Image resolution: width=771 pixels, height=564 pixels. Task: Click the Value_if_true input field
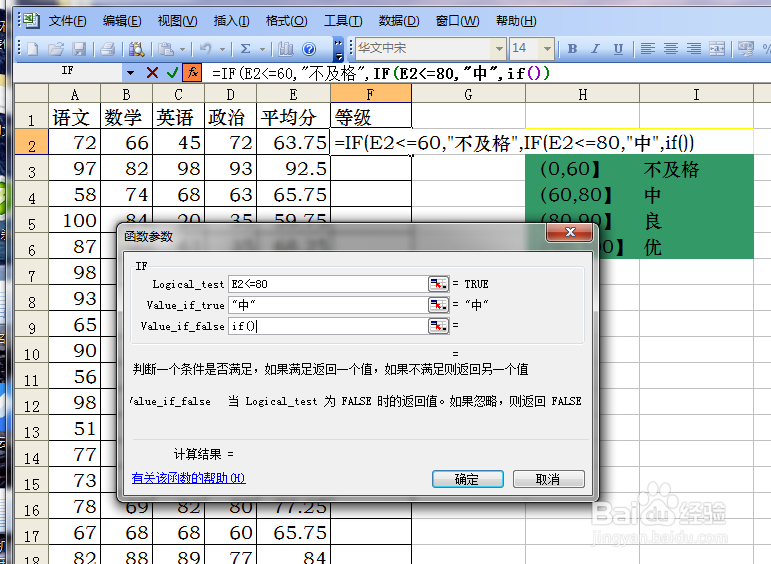(327, 305)
